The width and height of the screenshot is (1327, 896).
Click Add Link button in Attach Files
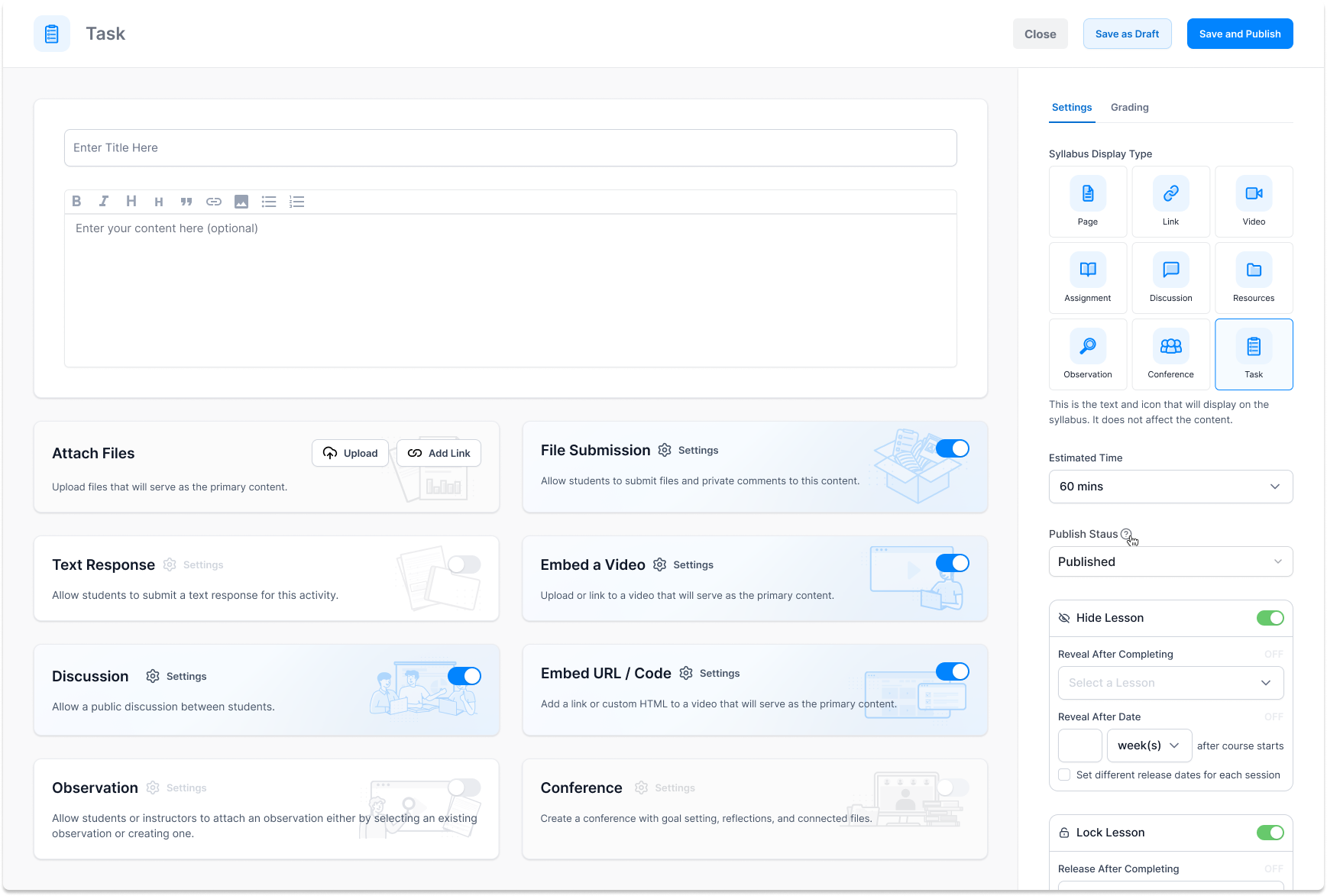[x=439, y=454]
